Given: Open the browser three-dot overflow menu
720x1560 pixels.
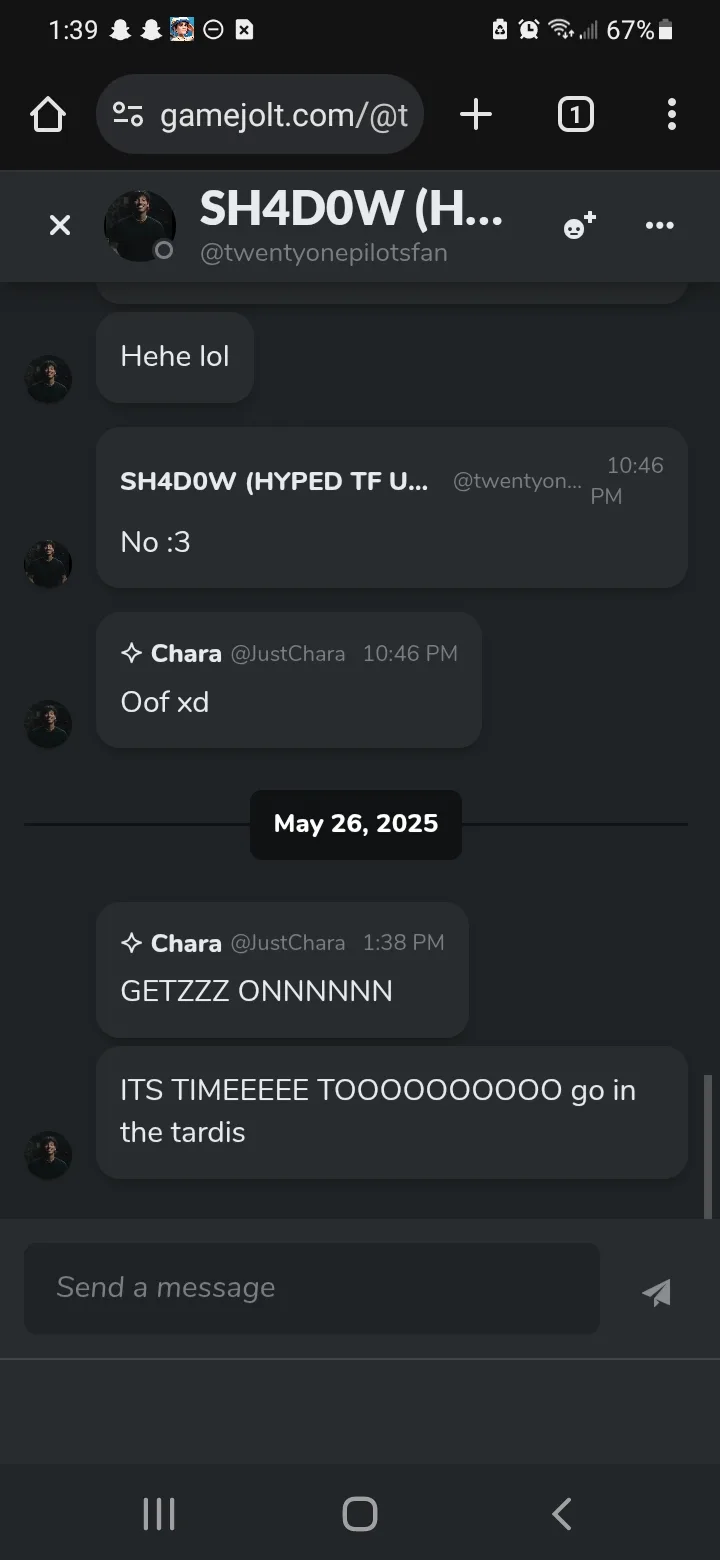Looking at the screenshot, I should click(x=672, y=115).
